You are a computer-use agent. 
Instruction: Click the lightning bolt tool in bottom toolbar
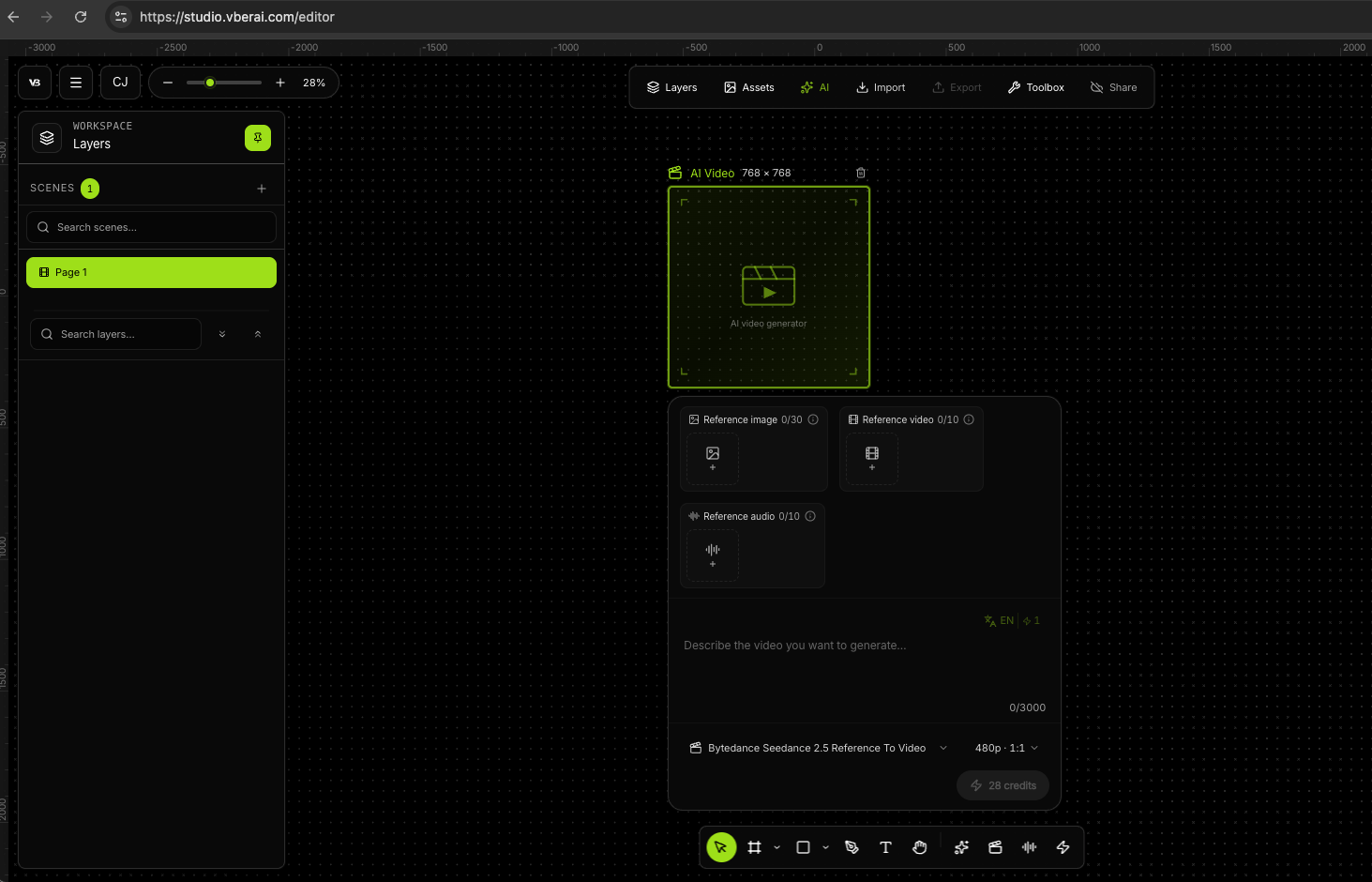pyautogui.click(x=1063, y=847)
